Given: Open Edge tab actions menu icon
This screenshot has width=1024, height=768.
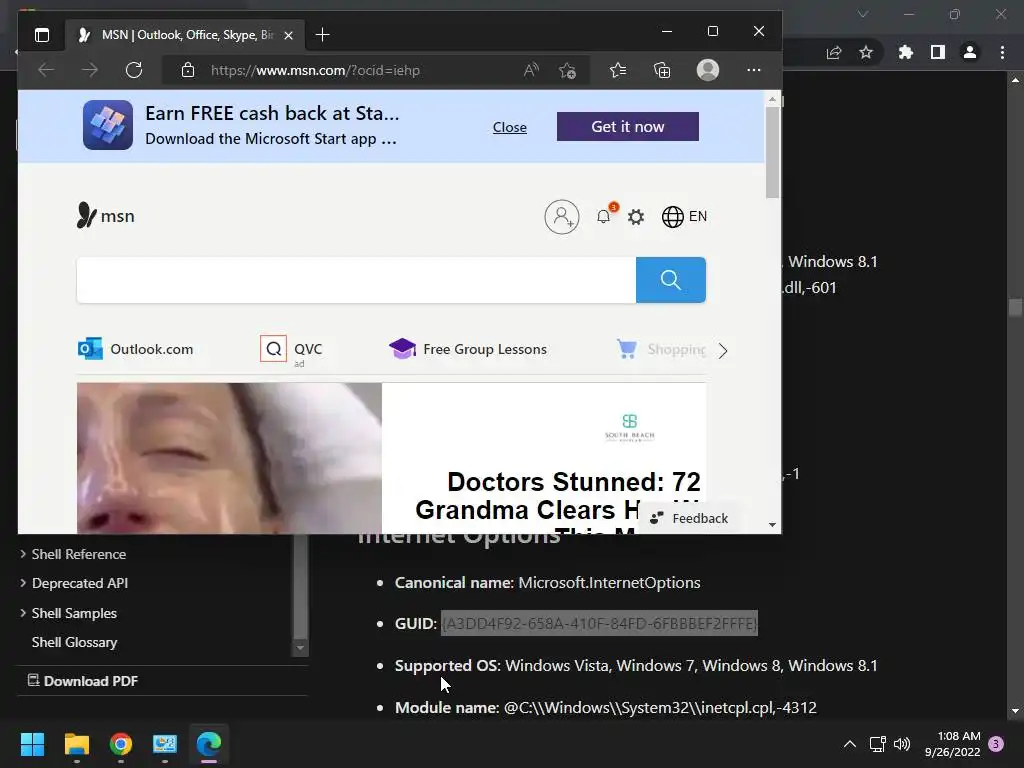Looking at the screenshot, I should pyautogui.click(x=42, y=35).
